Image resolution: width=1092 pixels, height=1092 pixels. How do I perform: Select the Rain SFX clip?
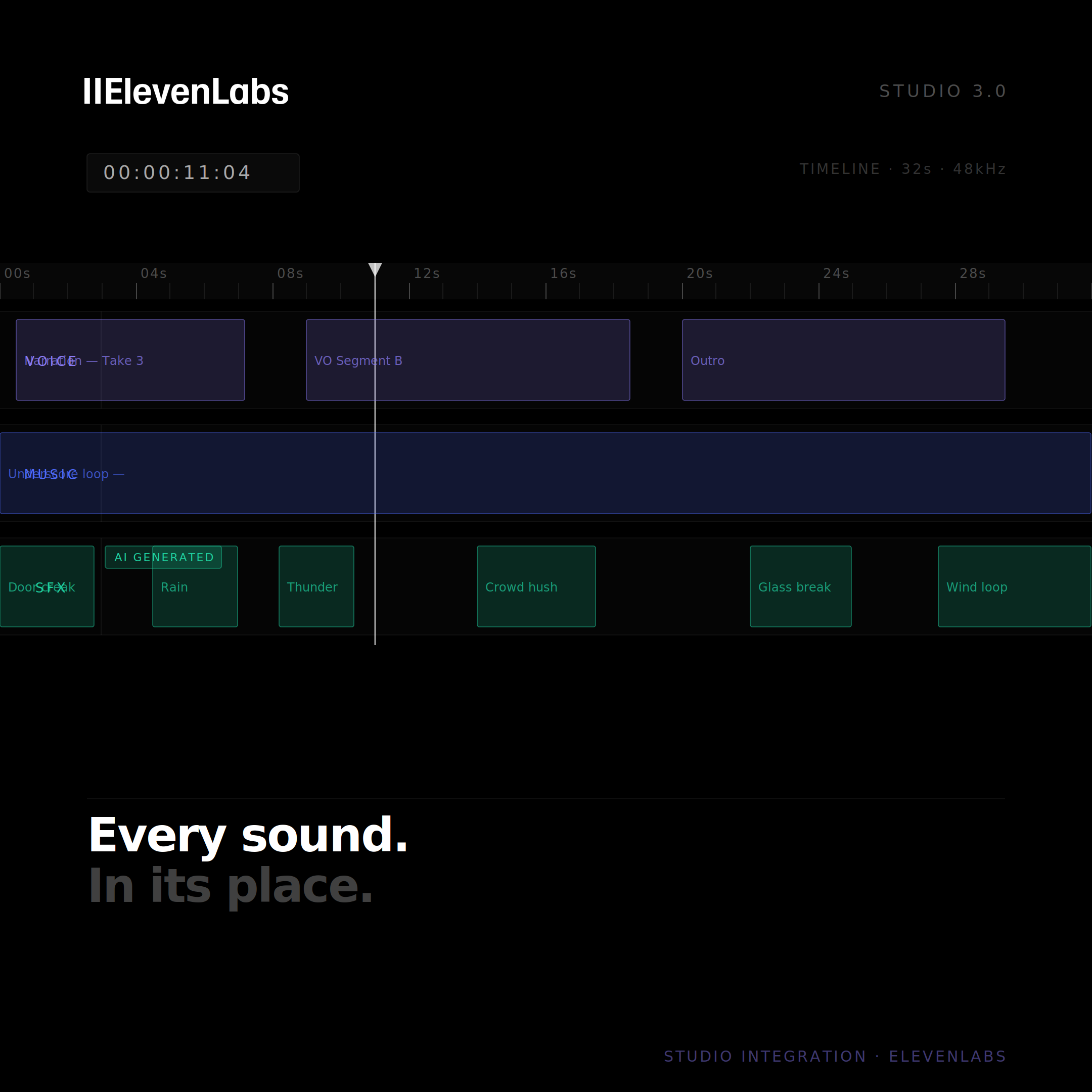click(195, 586)
